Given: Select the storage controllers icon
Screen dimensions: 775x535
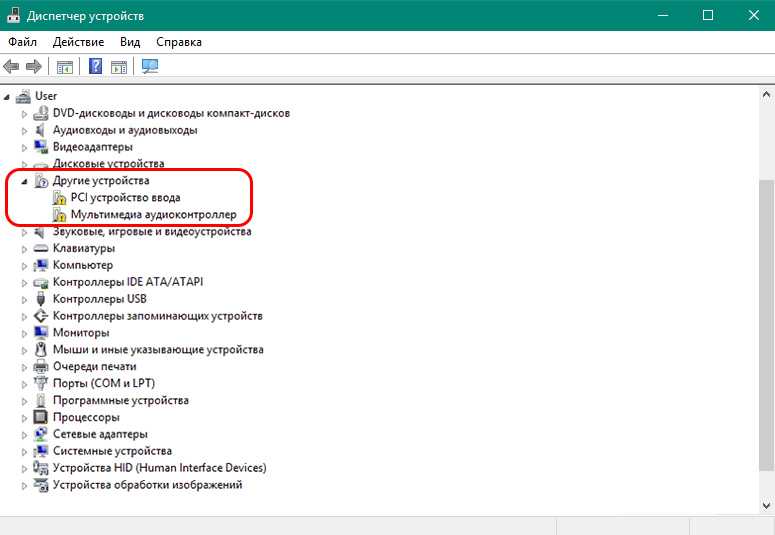Looking at the screenshot, I should 41,315.
